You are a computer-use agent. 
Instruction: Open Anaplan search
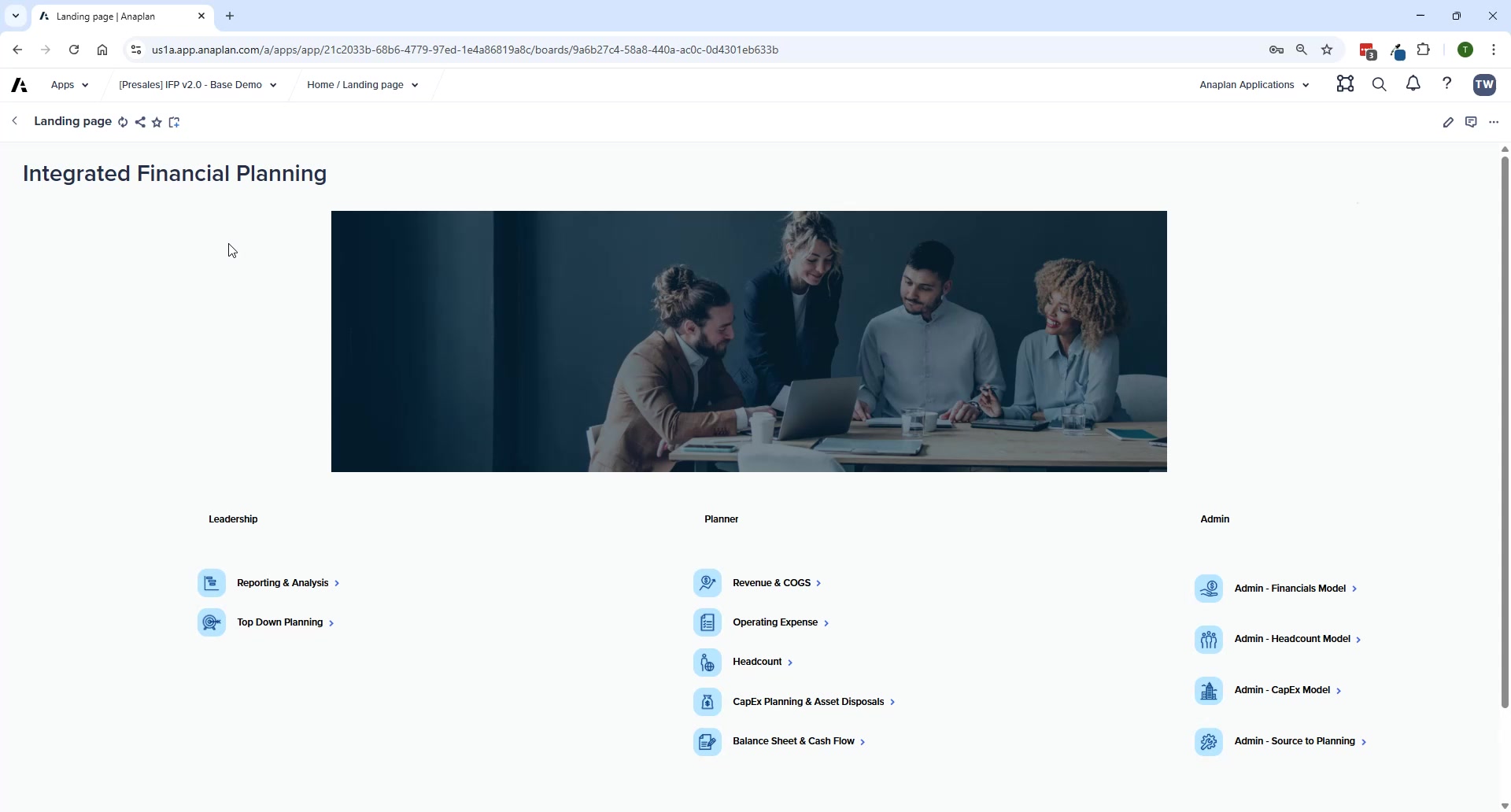[1379, 84]
